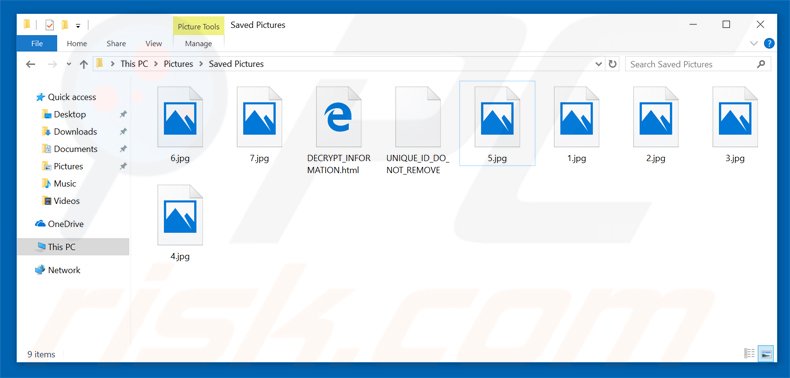Refresh the Saved Pictures folder

click(x=613, y=64)
